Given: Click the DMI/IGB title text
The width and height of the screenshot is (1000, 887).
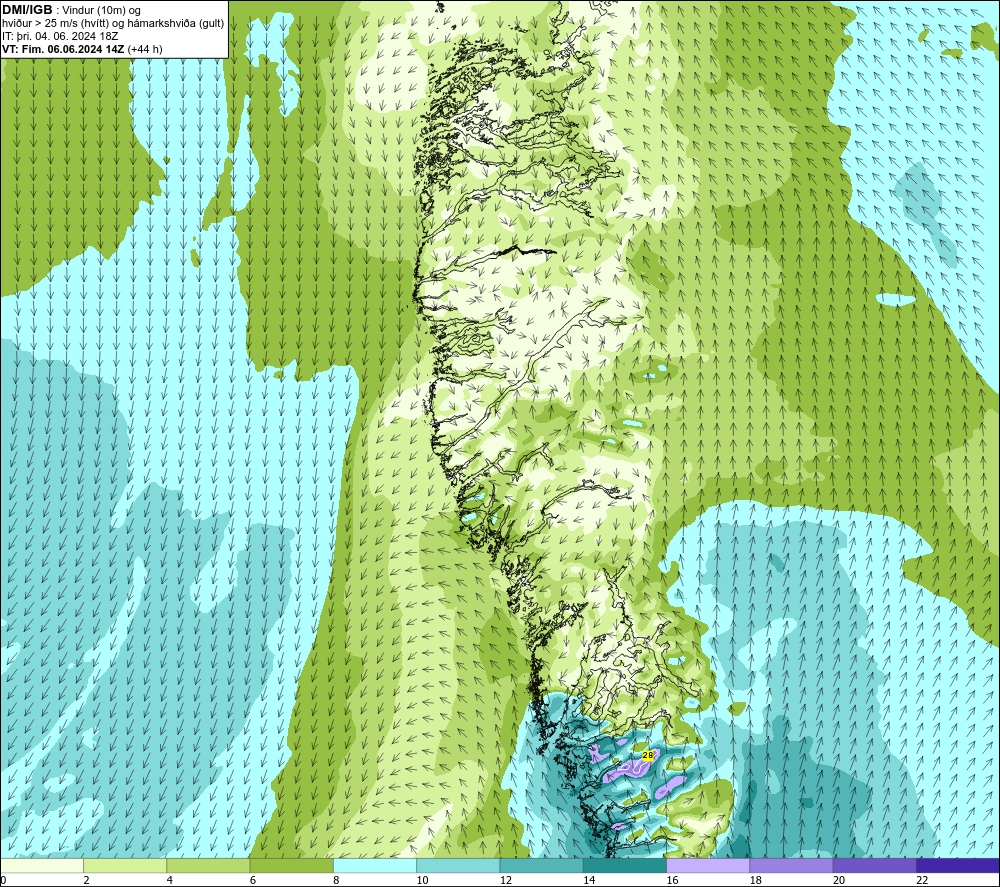Looking at the screenshot, I should point(27,10).
